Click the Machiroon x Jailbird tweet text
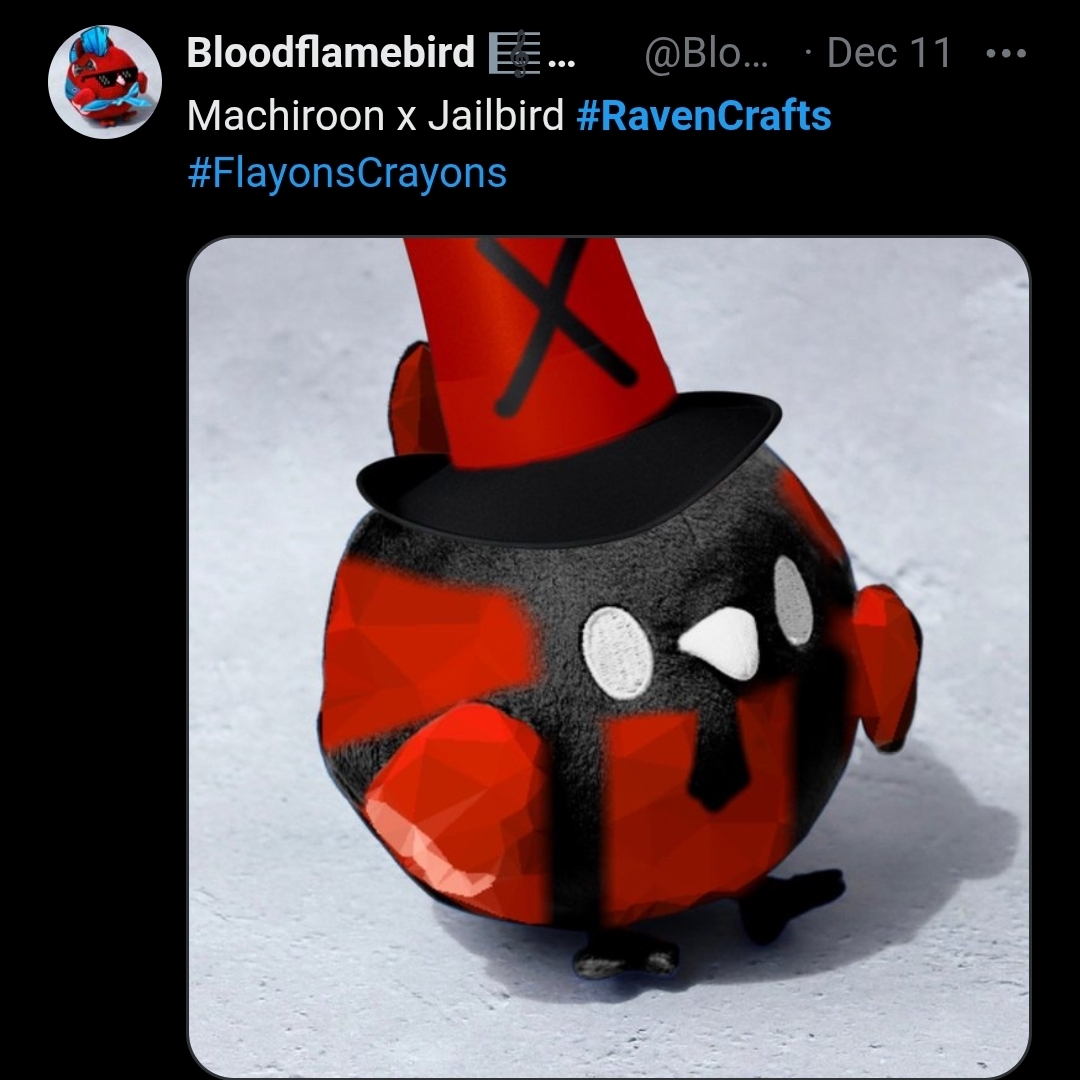 tap(375, 115)
